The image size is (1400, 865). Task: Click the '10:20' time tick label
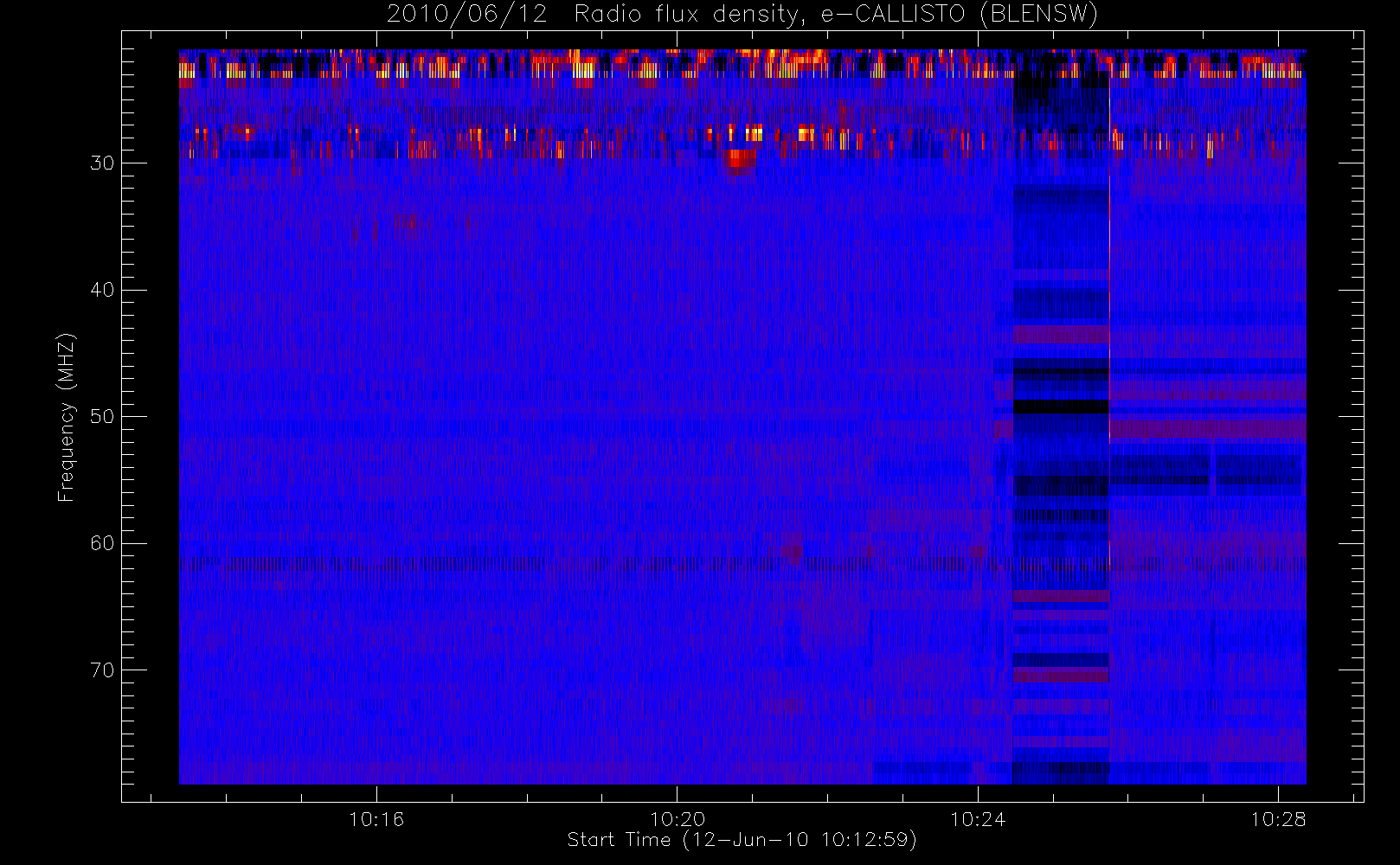pyautogui.click(x=678, y=819)
